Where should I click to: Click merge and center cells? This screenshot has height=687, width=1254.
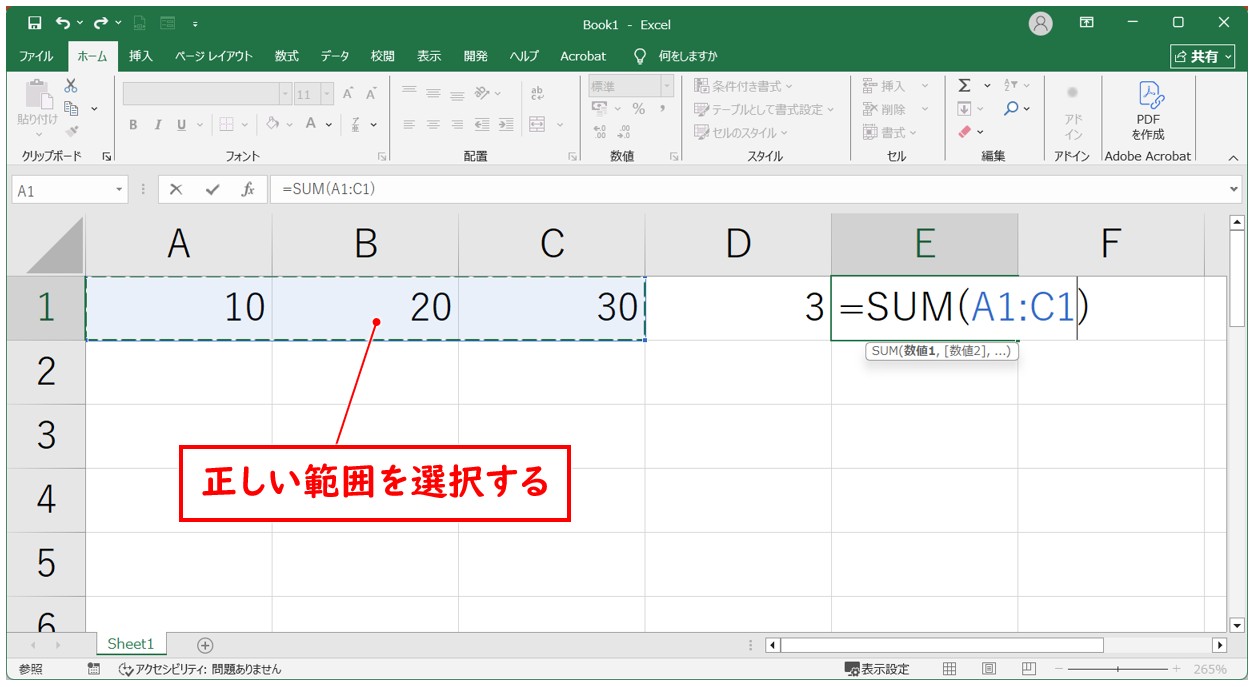point(537,125)
